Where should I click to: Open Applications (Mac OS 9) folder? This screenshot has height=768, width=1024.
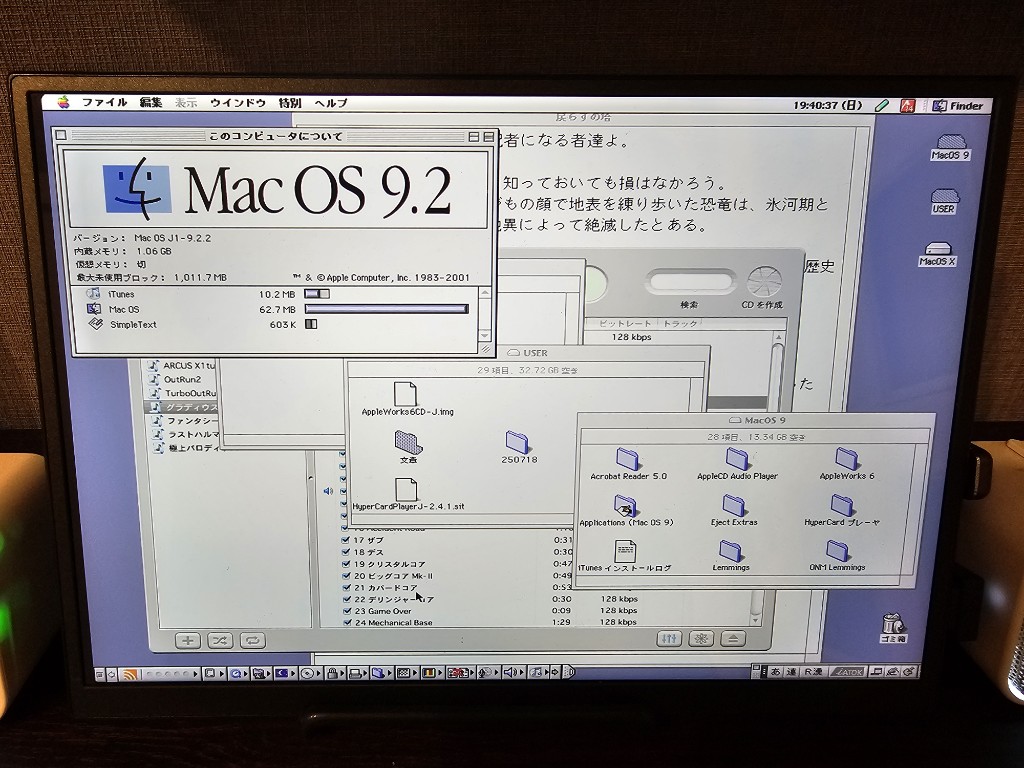626,511
